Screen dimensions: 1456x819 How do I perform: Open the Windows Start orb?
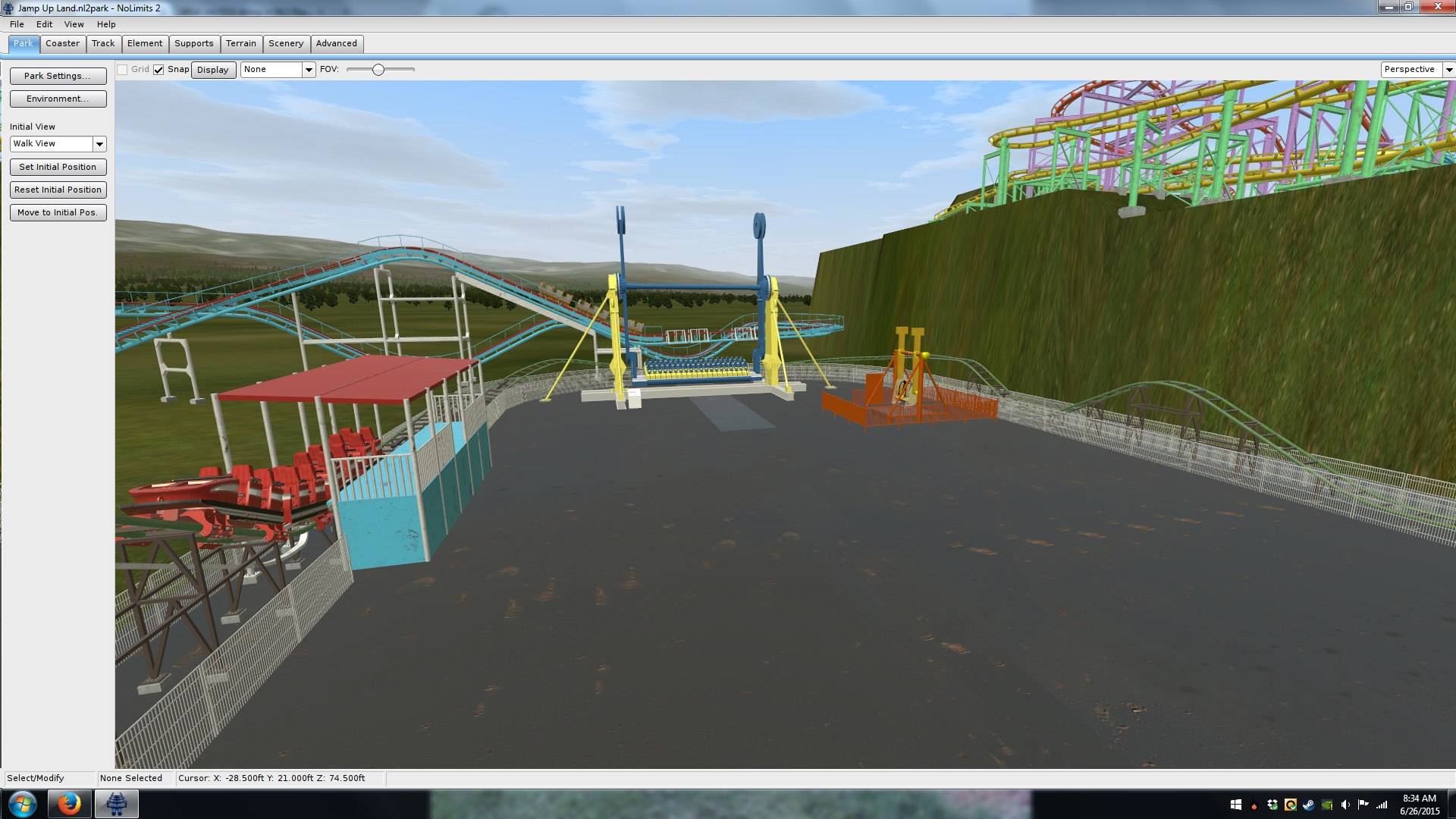(22, 804)
